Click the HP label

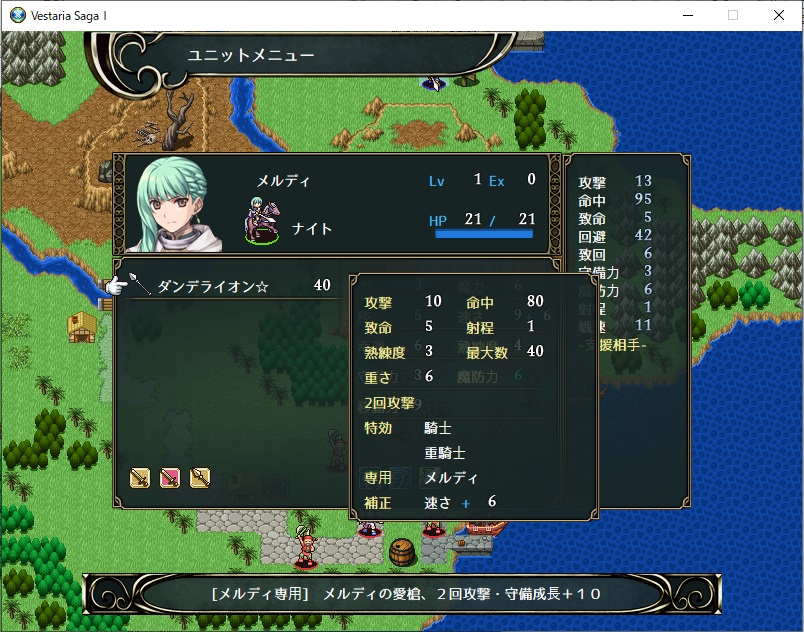438,221
